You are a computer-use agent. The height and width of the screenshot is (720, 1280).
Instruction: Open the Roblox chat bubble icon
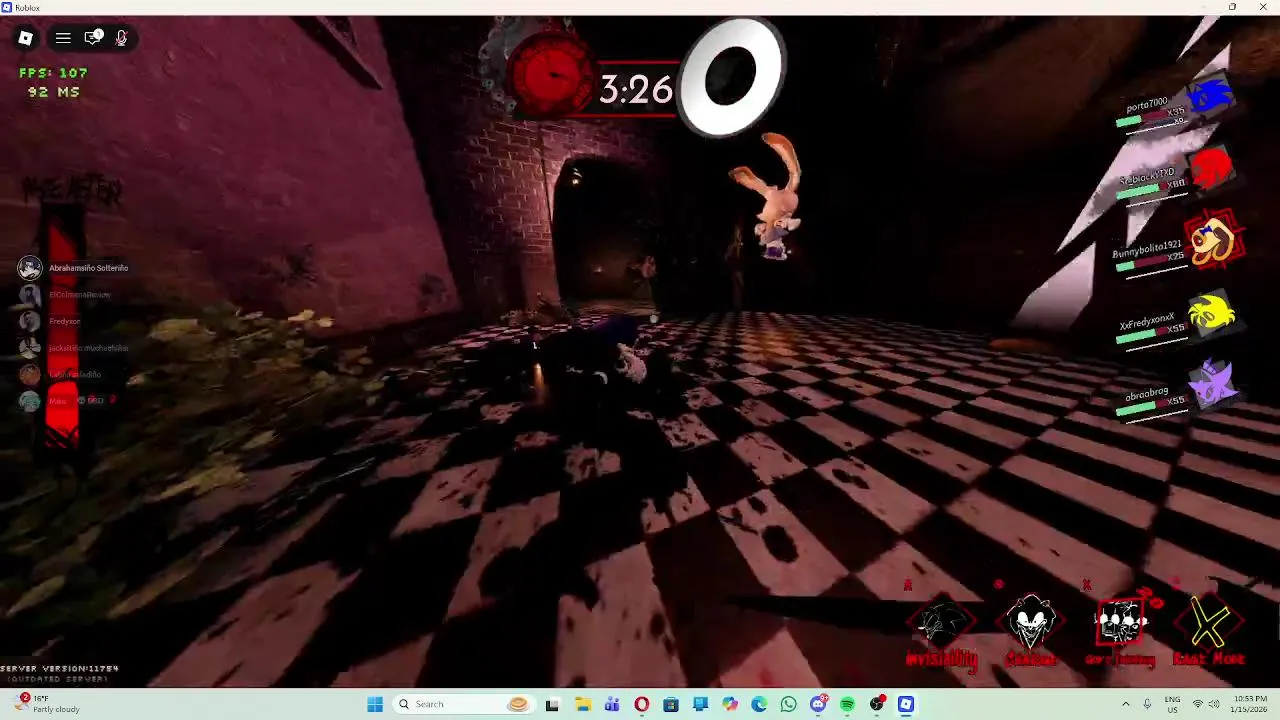(93, 38)
